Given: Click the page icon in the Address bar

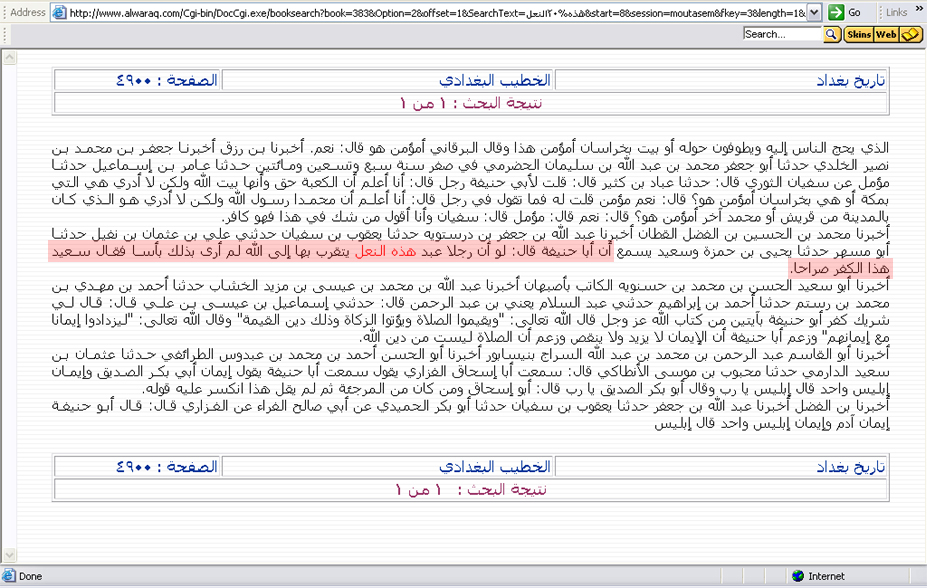Looking at the screenshot, I should 59,12.
